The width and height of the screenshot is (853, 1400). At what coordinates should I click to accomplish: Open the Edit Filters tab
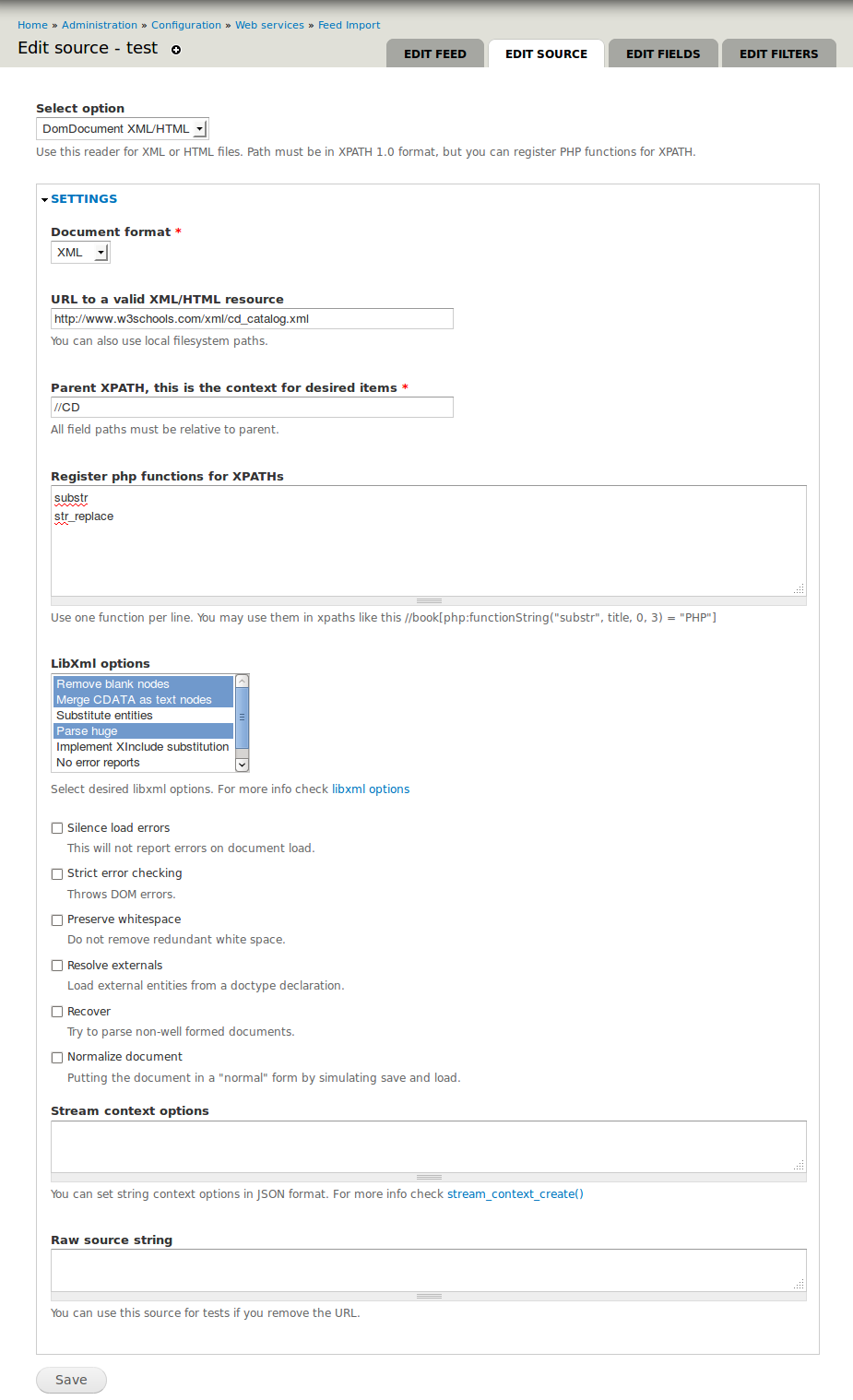778,53
